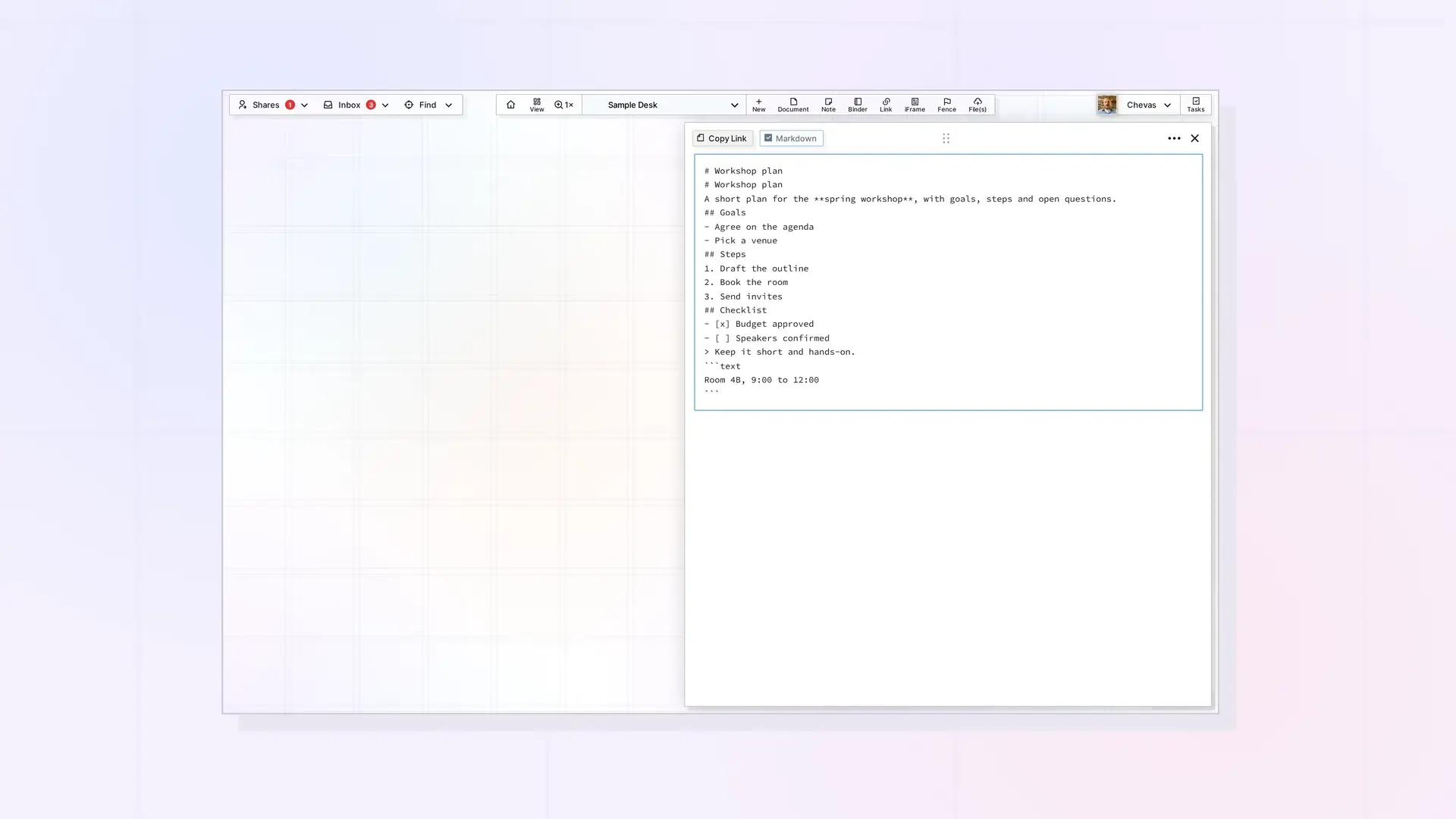Add a new Fence
The width and height of the screenshot is (1456, 819).
(946, 105)
